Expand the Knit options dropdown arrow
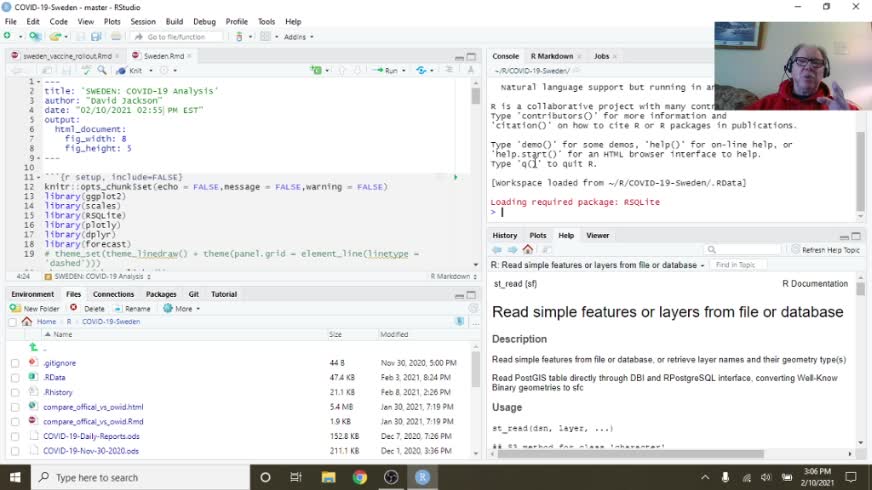The width and height of the screenshot is (872, 490). [x=151, y=71]
